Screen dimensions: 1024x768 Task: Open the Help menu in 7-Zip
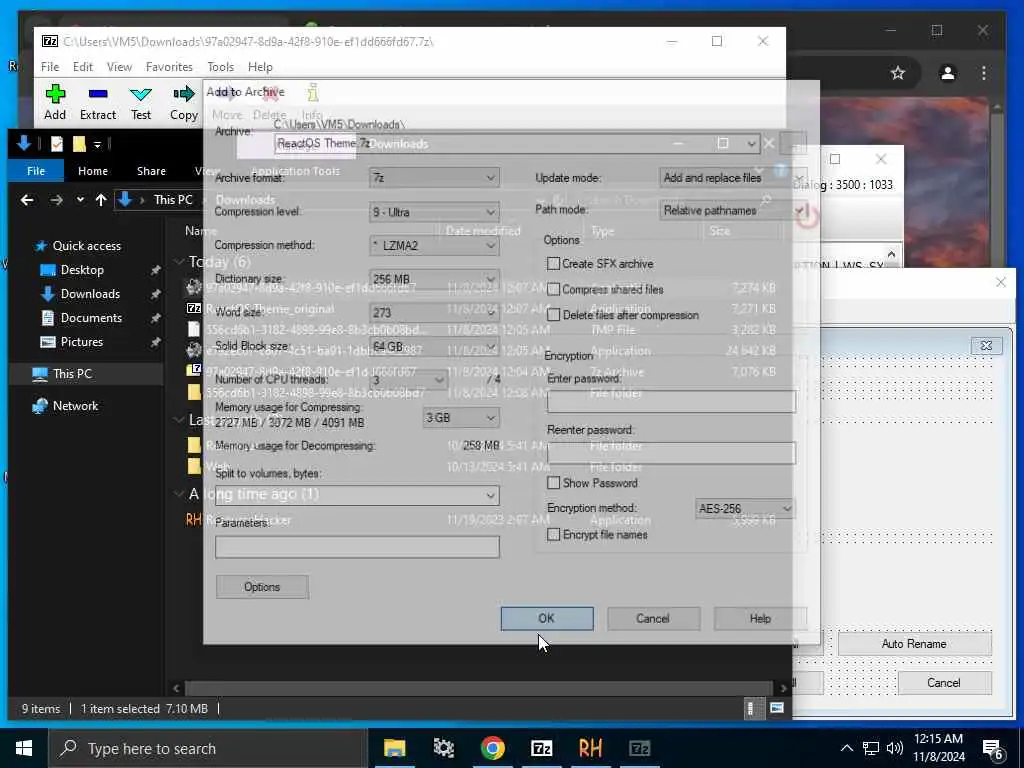(x=260, y=67)
